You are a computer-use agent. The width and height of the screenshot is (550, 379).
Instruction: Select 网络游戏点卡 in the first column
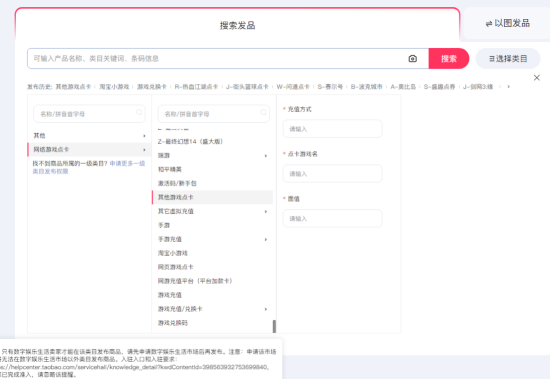[89, 149]
